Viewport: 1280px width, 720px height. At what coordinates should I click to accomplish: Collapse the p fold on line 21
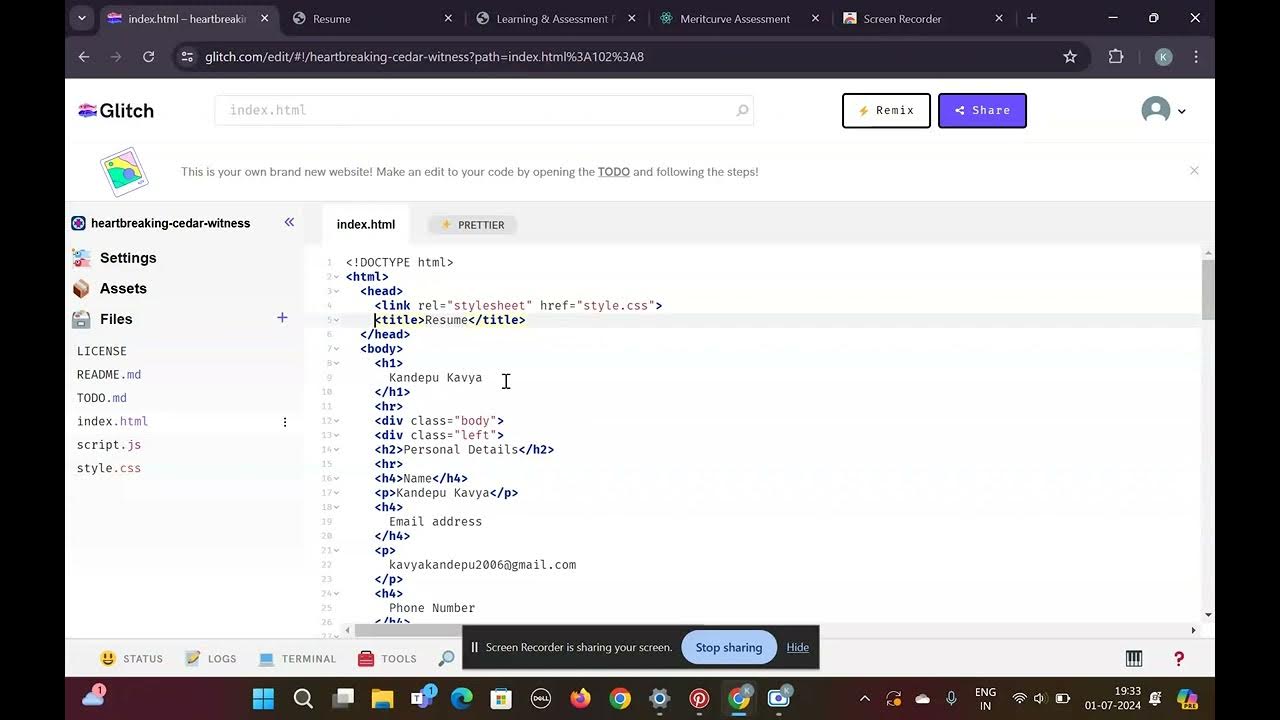coord(336,551)
